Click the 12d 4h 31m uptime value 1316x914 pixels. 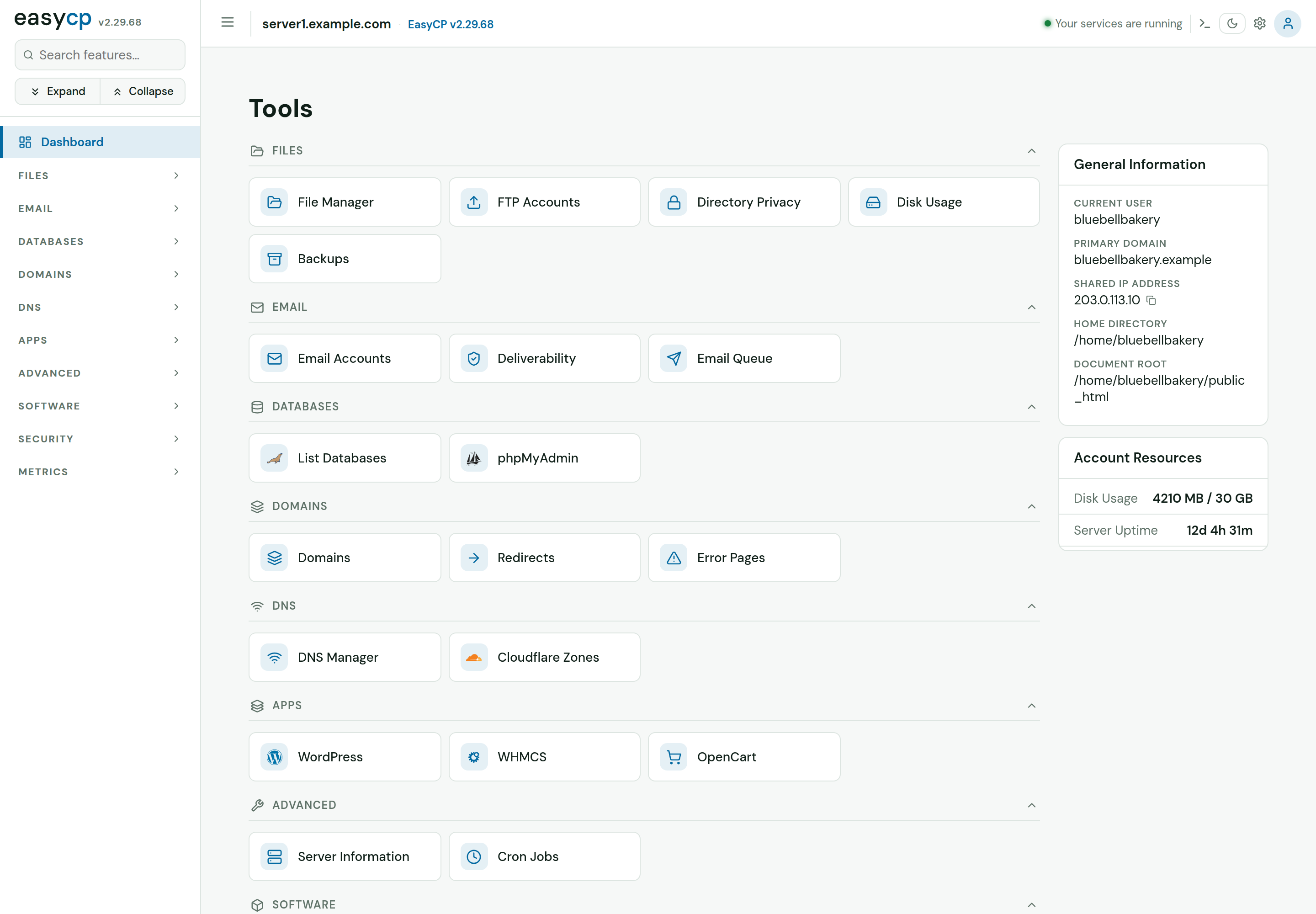pyautogui.click(x=1219, y=530)
